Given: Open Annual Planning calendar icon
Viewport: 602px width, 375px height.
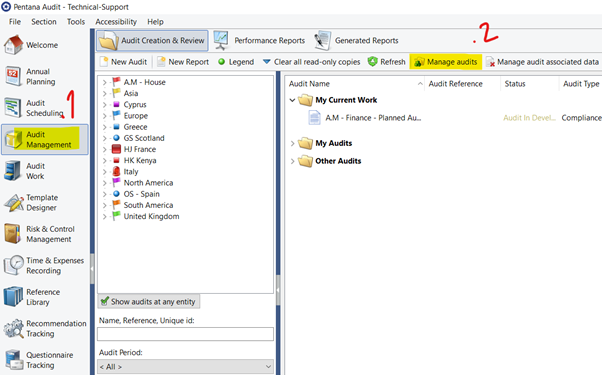Looking at the screenshot, I should click(x=13, y=76).
